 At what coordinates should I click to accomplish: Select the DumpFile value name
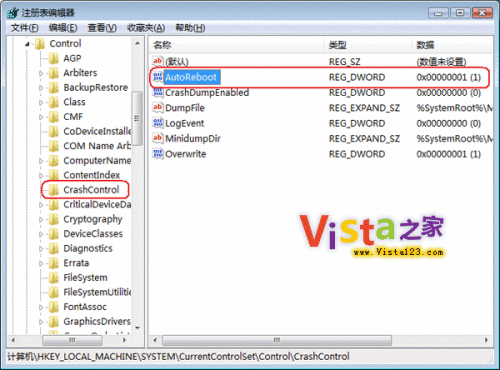pyautogui.click(x=185, y=108)
